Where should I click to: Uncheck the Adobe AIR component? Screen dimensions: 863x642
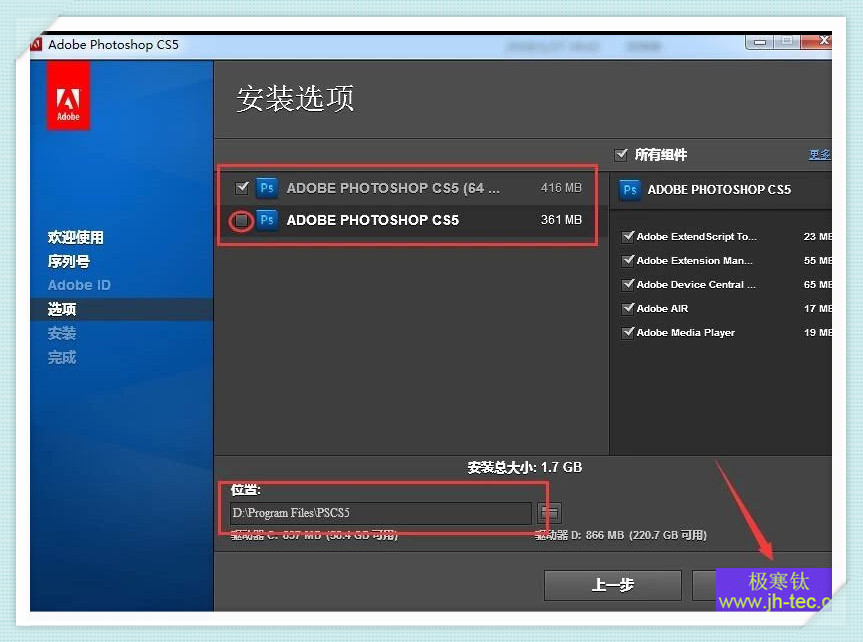(x=627, y=308)
